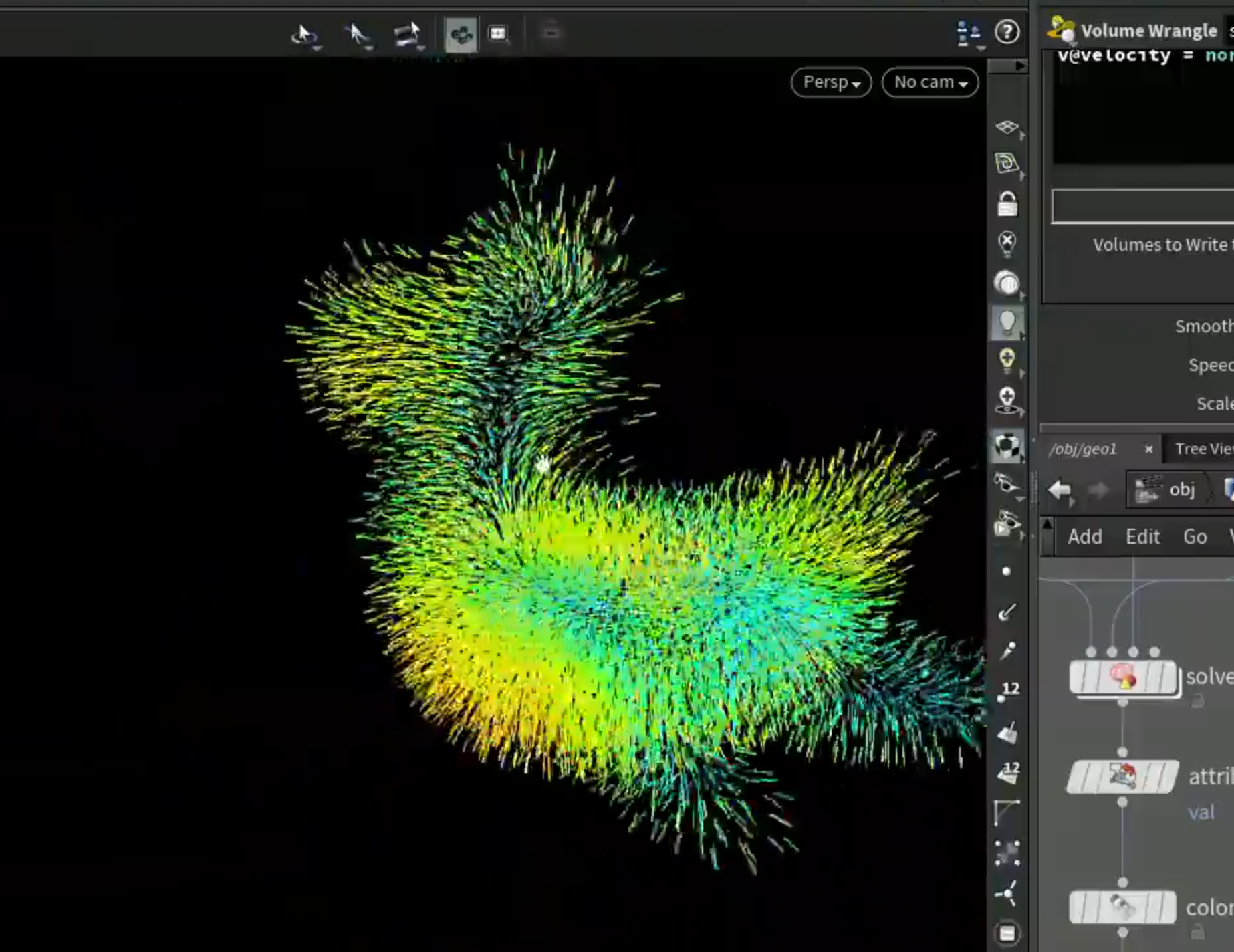Open display options round button at toolbar bottom
The image size is (1234, 952).
click(x=1007, y=933)
